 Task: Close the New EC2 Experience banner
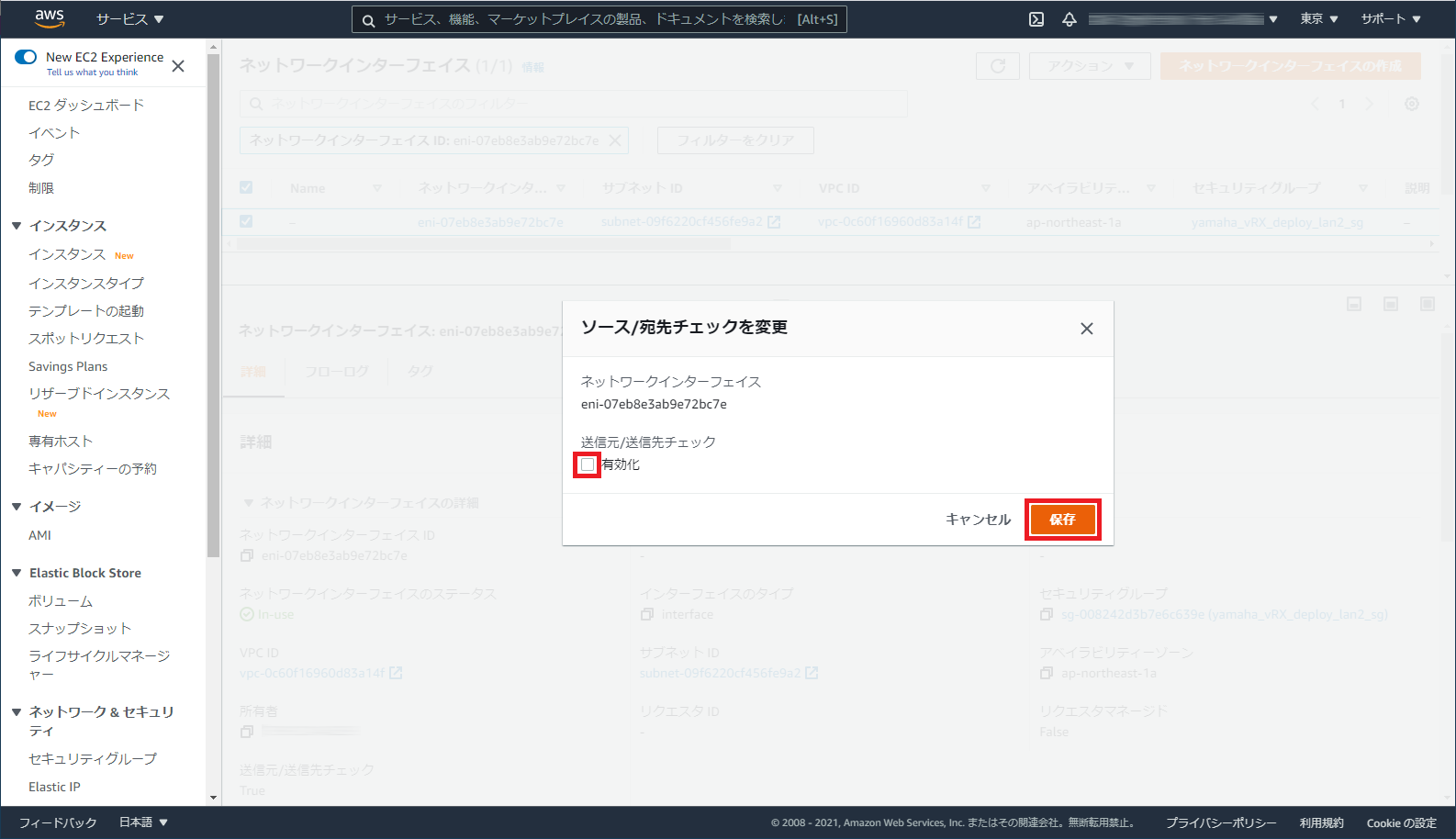[x=178, y=66]
